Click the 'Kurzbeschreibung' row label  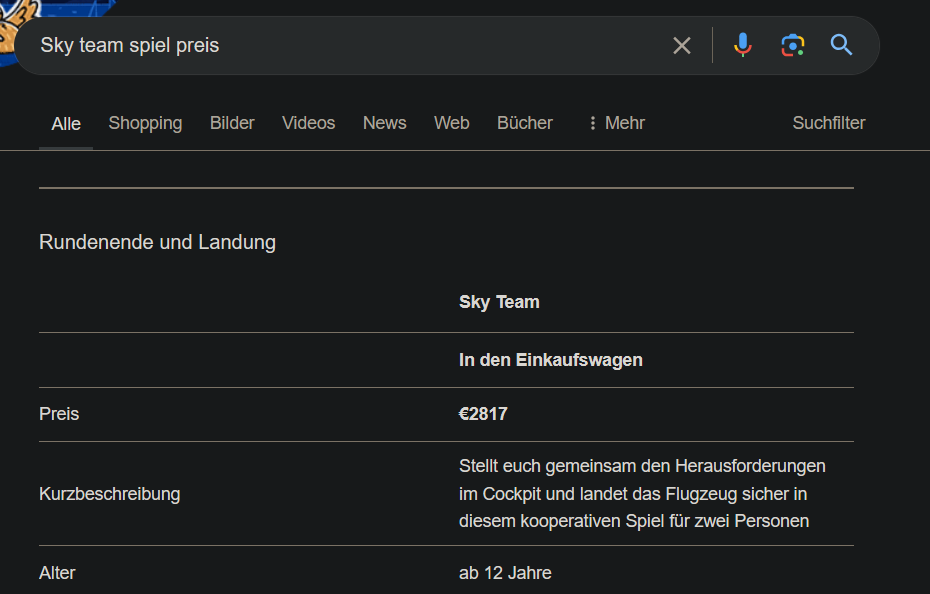[x=109, y=494]
